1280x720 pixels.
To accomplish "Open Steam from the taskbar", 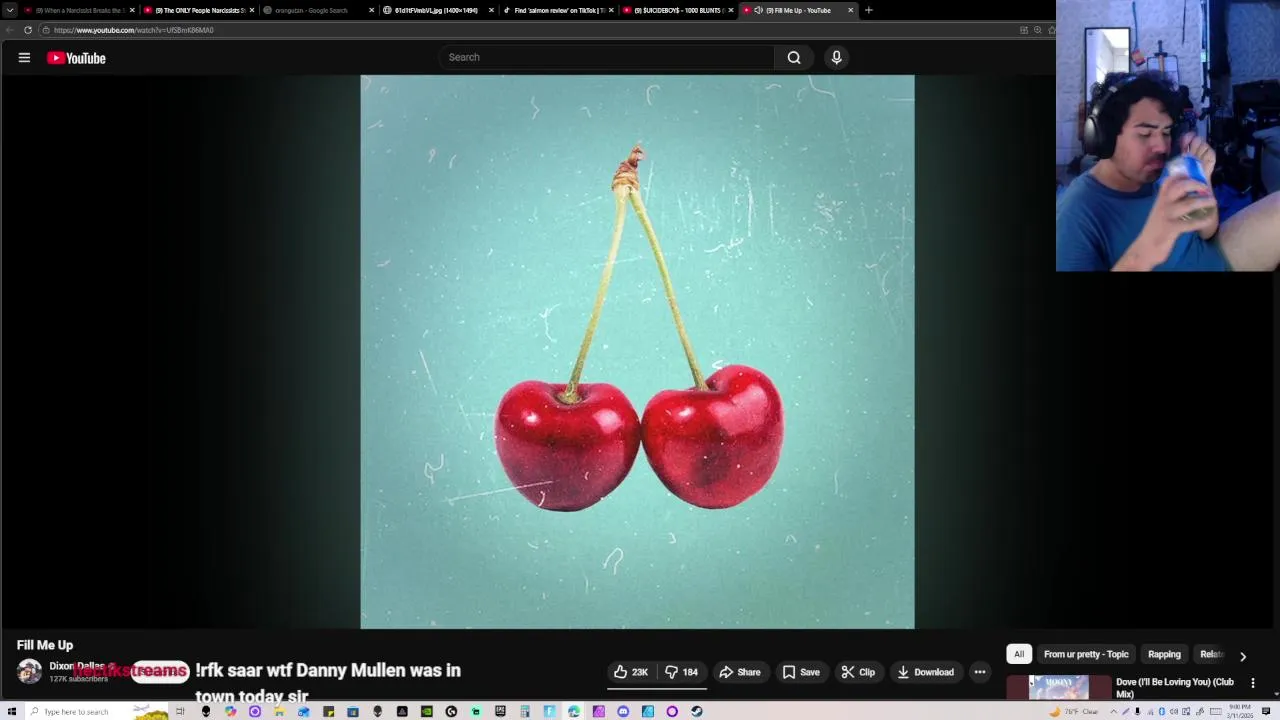I will (697, 711).
